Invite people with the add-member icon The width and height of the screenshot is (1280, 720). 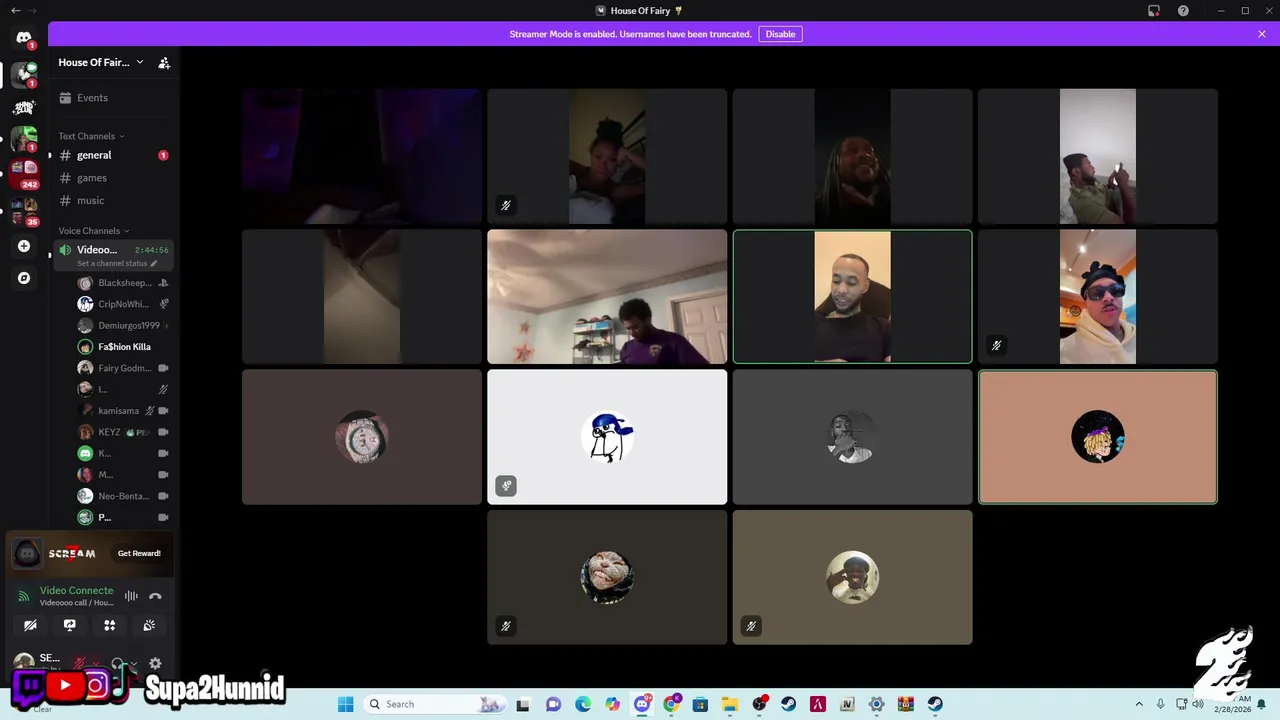[164, 63]
